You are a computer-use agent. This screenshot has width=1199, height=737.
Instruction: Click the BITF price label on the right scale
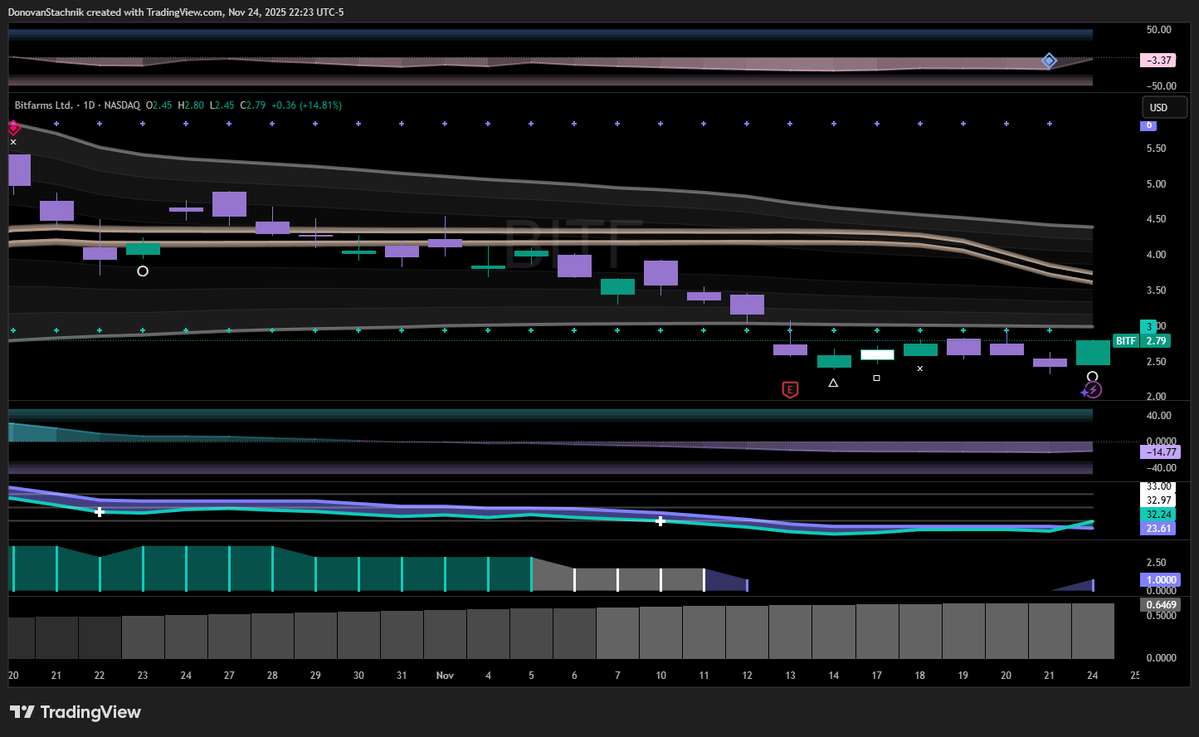point(1125,340)
